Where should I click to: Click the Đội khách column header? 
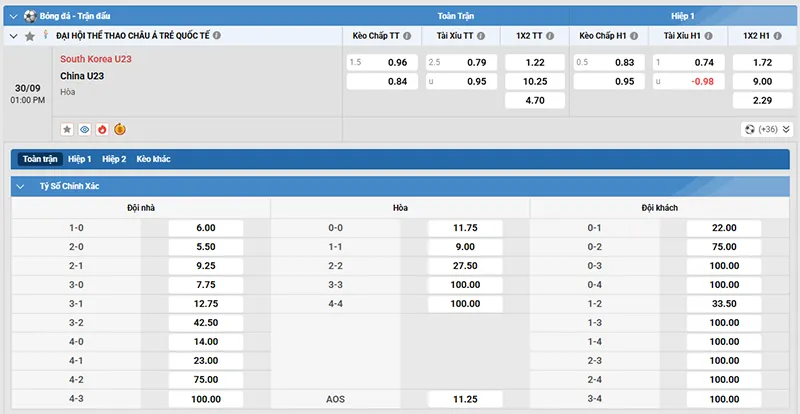[x=660, y=208]
